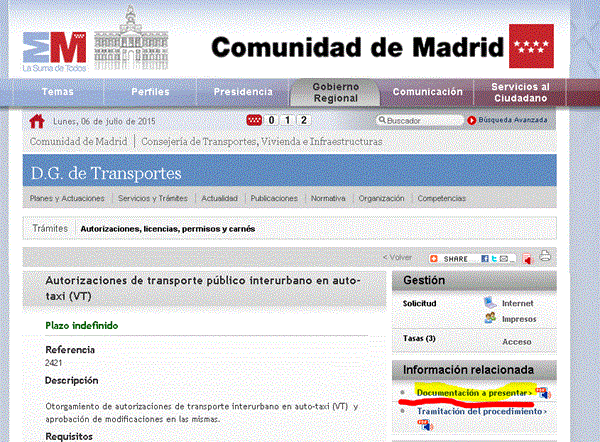Open the Organización menu item
Screen dimensions: 600x442
[x=381, y=198]
